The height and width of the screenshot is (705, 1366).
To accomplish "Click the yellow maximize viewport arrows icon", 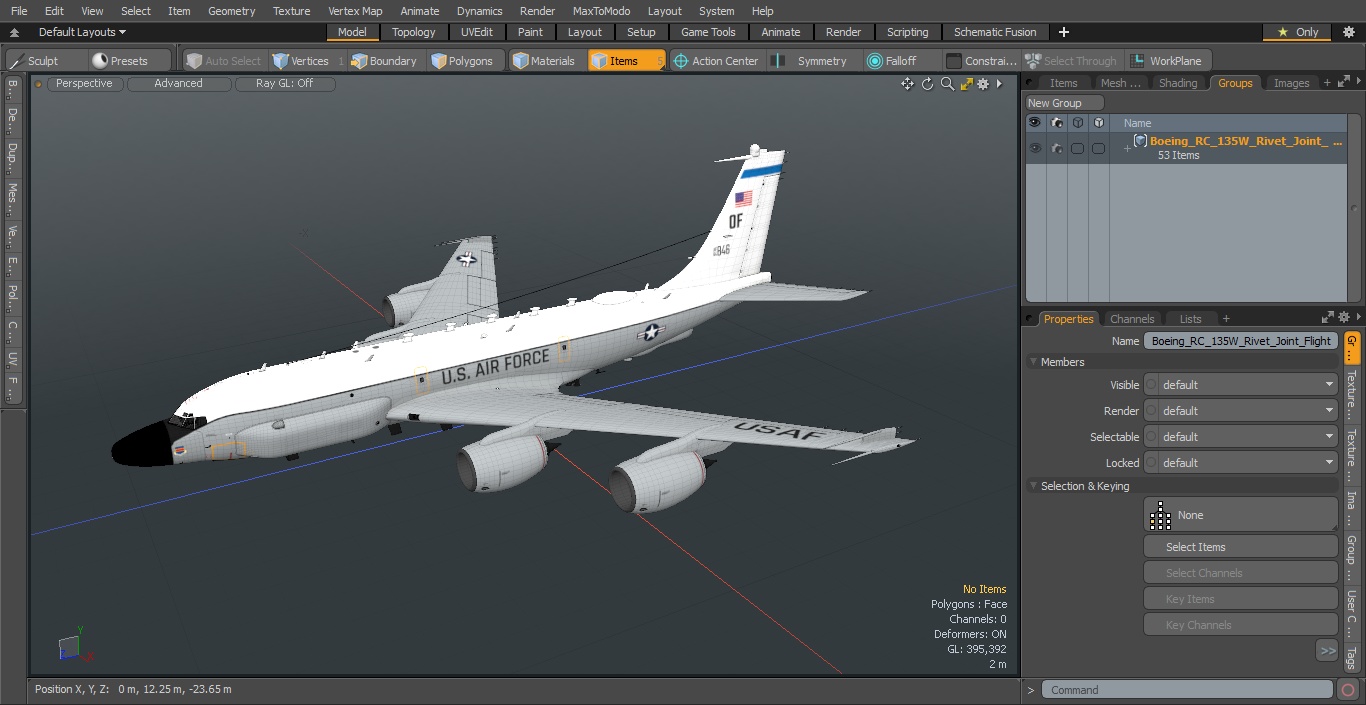I will pyautogui.click(x=967, y=84).
